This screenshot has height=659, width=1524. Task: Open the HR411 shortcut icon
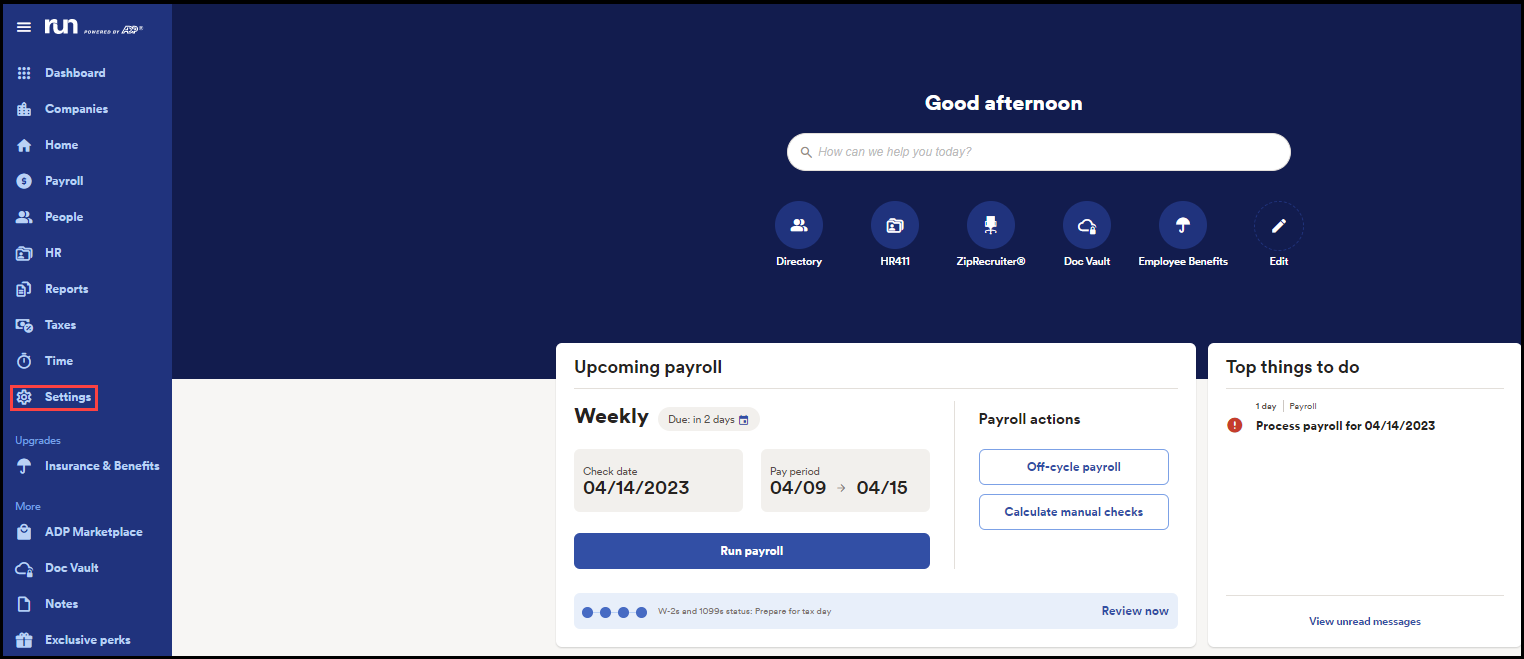pos(894,226)
